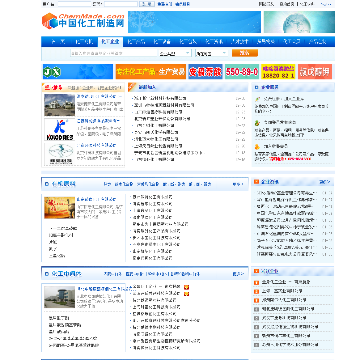Screen dimensions: 360x360
Task: Select the leftmost tab in blue navigation bar
Action: point(58,42)
